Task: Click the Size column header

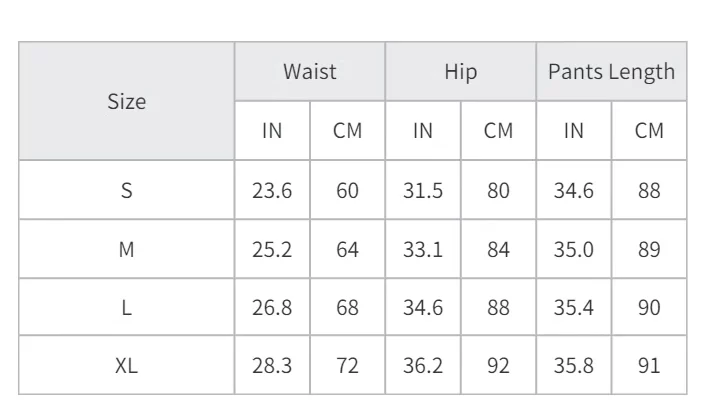Action: pyautogui.click(x=127, y=101)
